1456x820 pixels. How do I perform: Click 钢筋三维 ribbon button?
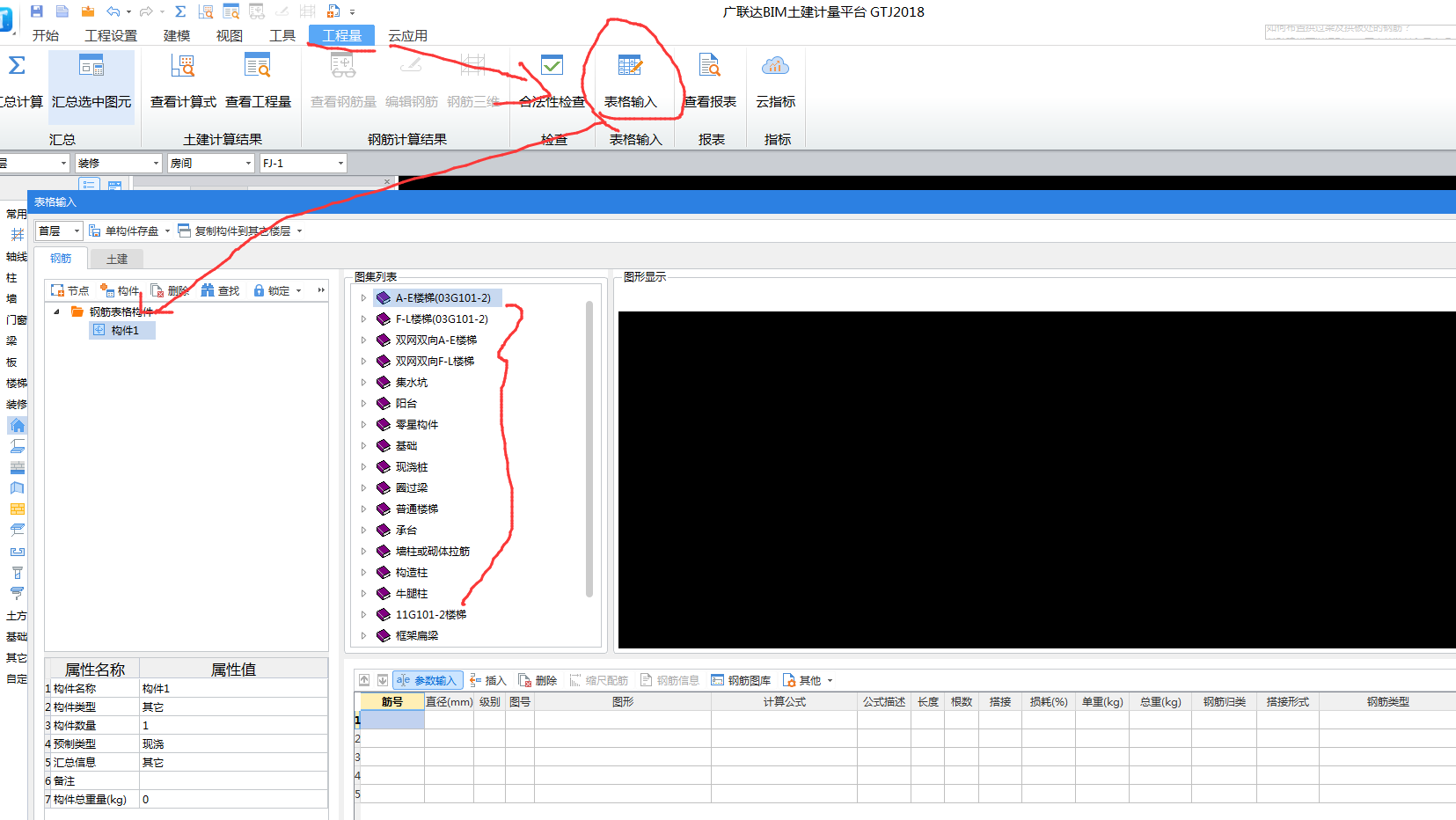point(472,81)
